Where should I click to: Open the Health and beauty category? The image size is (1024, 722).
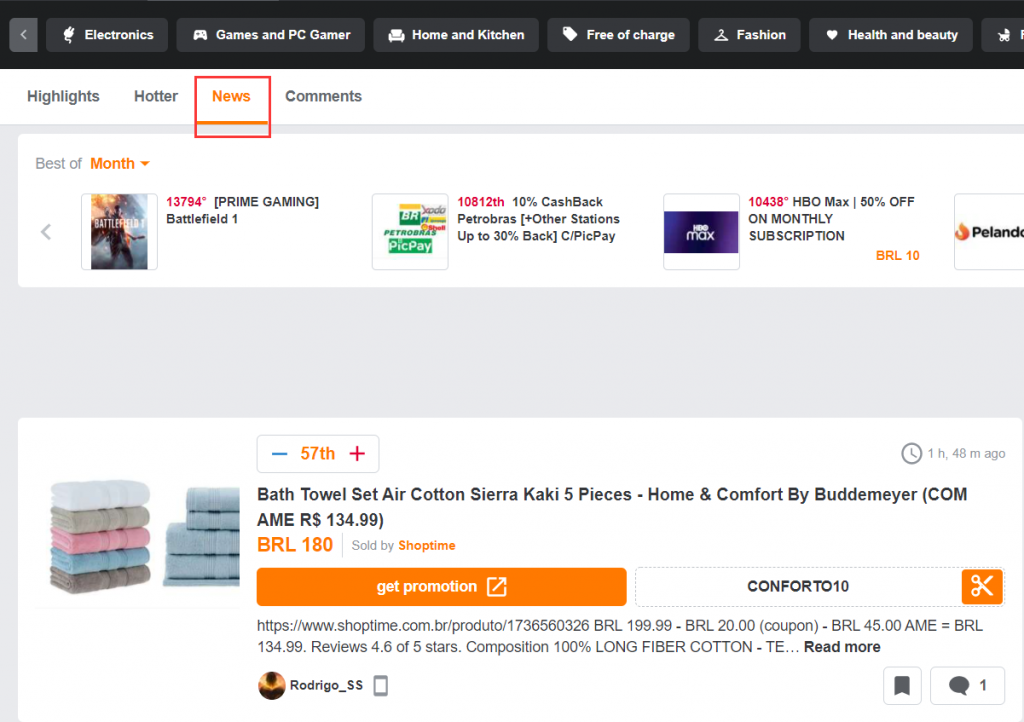pos(891,35)
